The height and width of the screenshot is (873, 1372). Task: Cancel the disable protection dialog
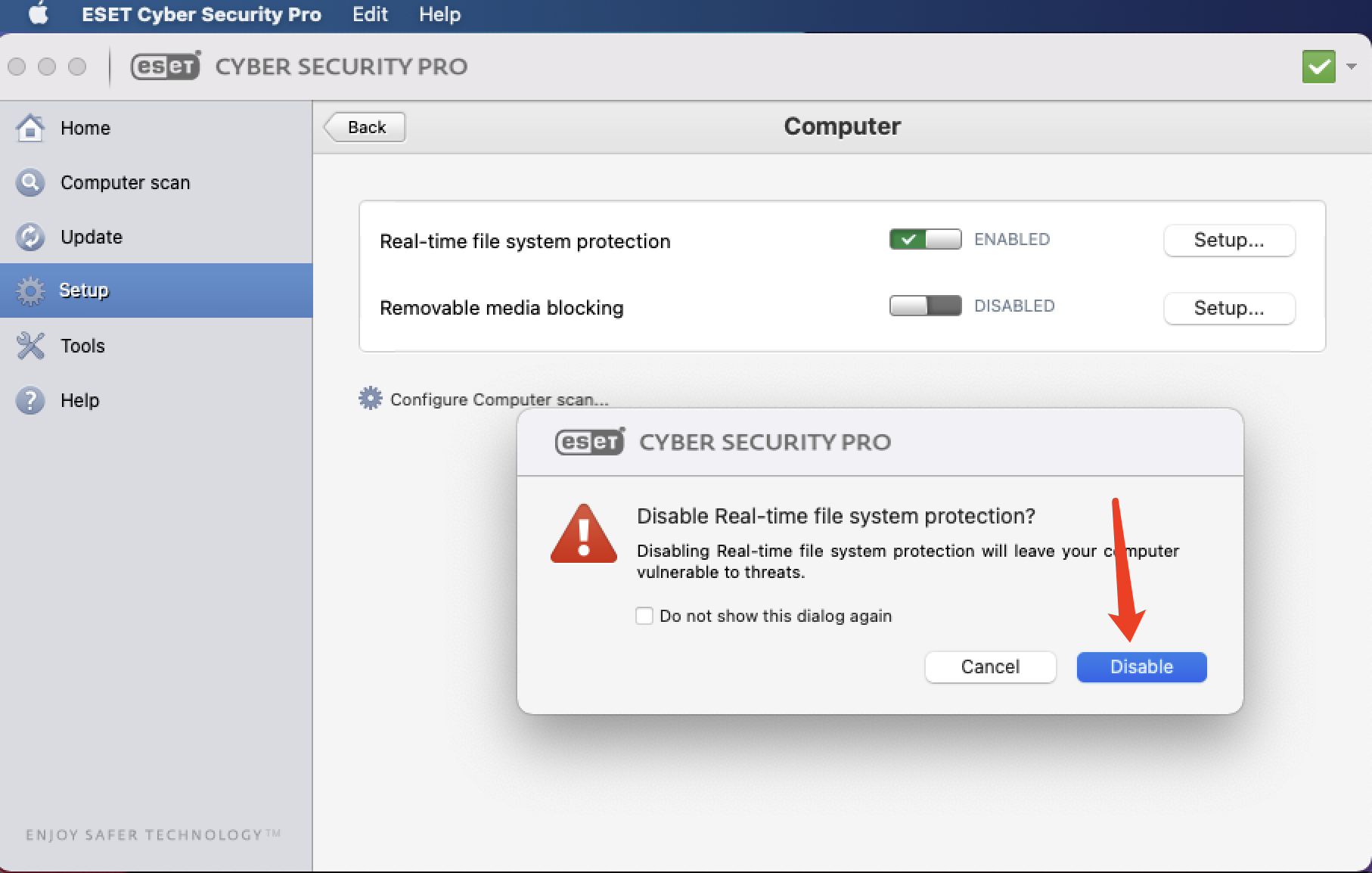(x=990, y=666)
